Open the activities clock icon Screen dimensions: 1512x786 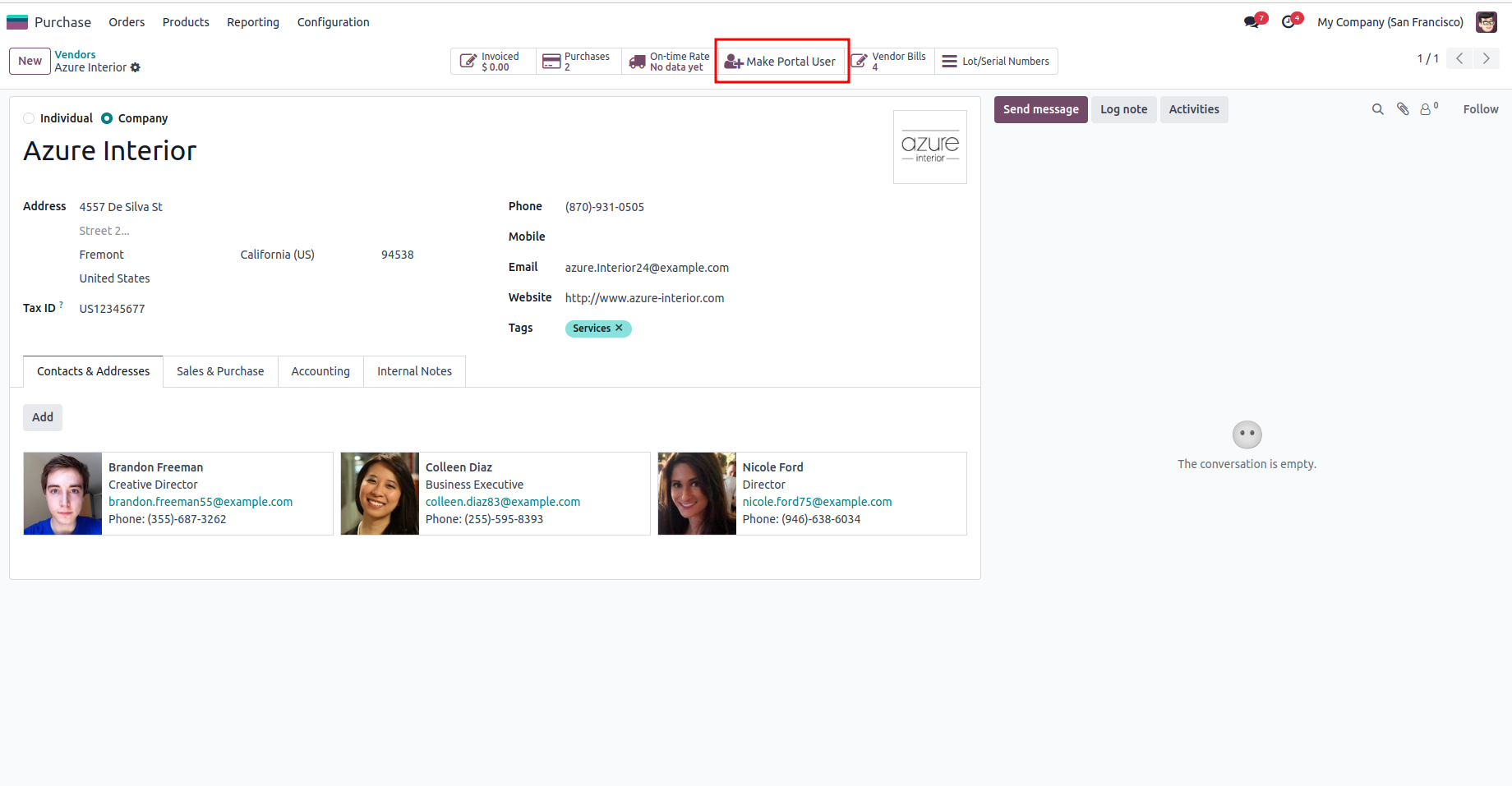(x=1288, y=22)
